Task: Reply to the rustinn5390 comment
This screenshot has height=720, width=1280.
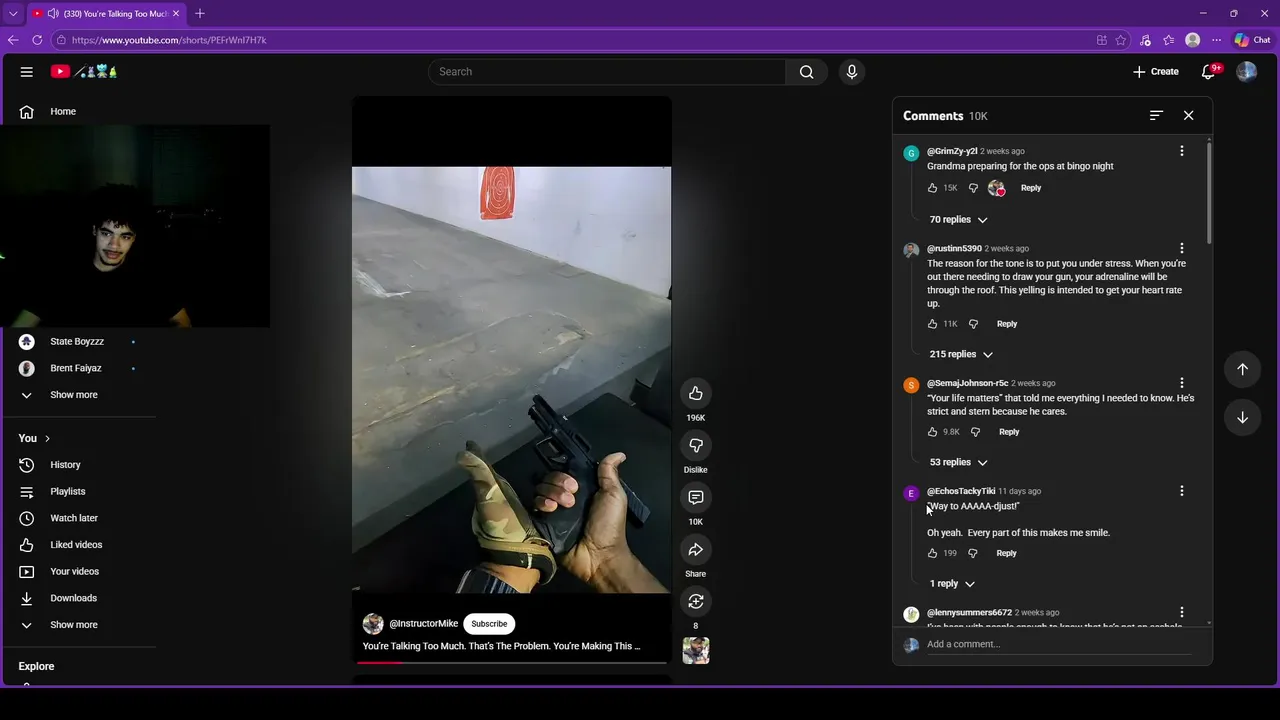Action: click(x=1007, y=324)
